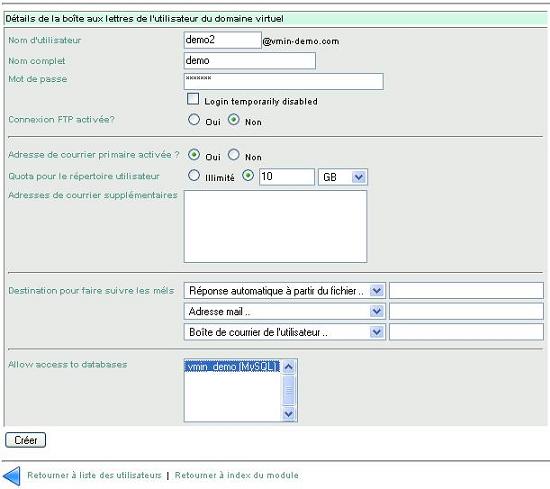Click the Adresses de courrier supplémentaires text area
The width and height of the screenshot is (550, 489).
(275, 226)
